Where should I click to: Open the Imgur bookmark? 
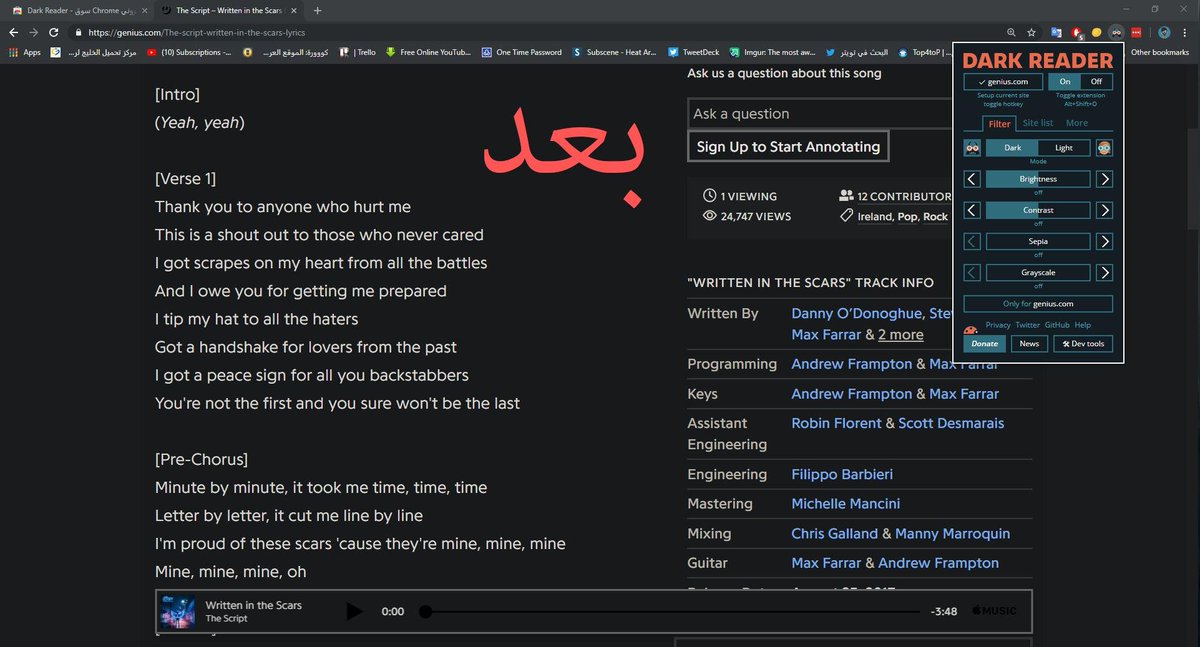tap(770, 52)
